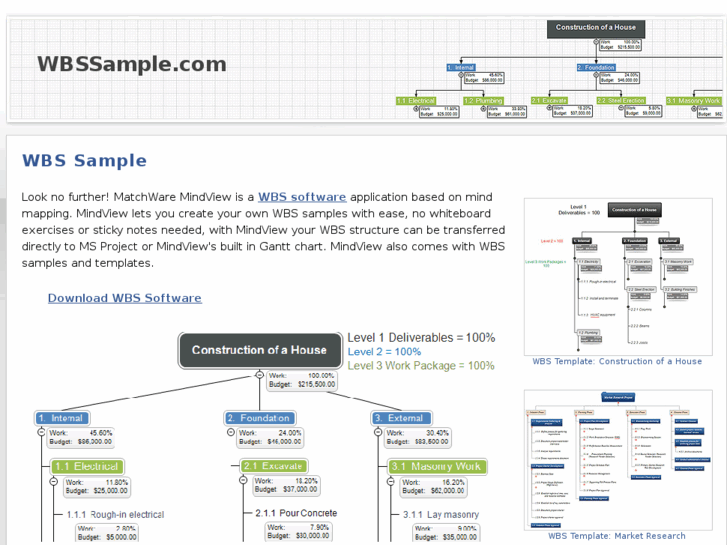The width and height of the screenshot is (727, 545).
Task: Click the Internal 45.60% work box
Action: coord(81,437)
